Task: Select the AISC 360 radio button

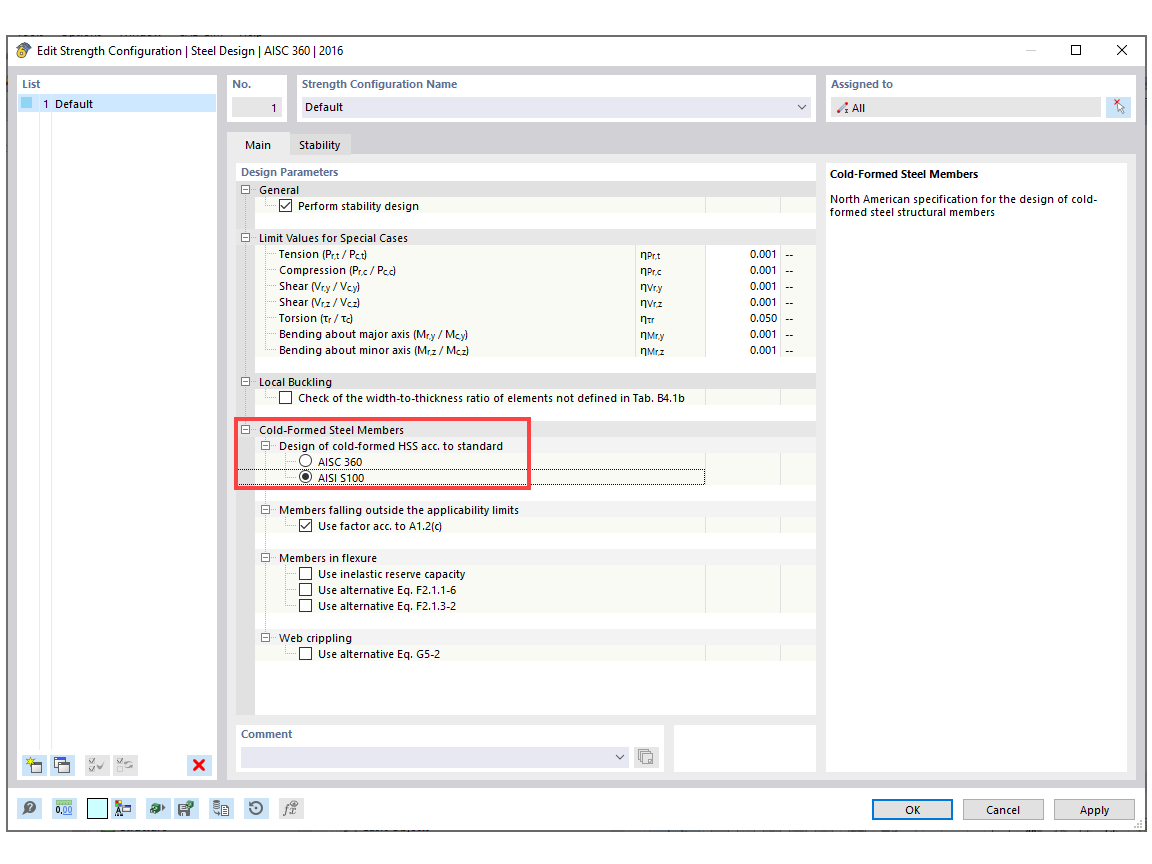Action: click(x=306, y=461)
